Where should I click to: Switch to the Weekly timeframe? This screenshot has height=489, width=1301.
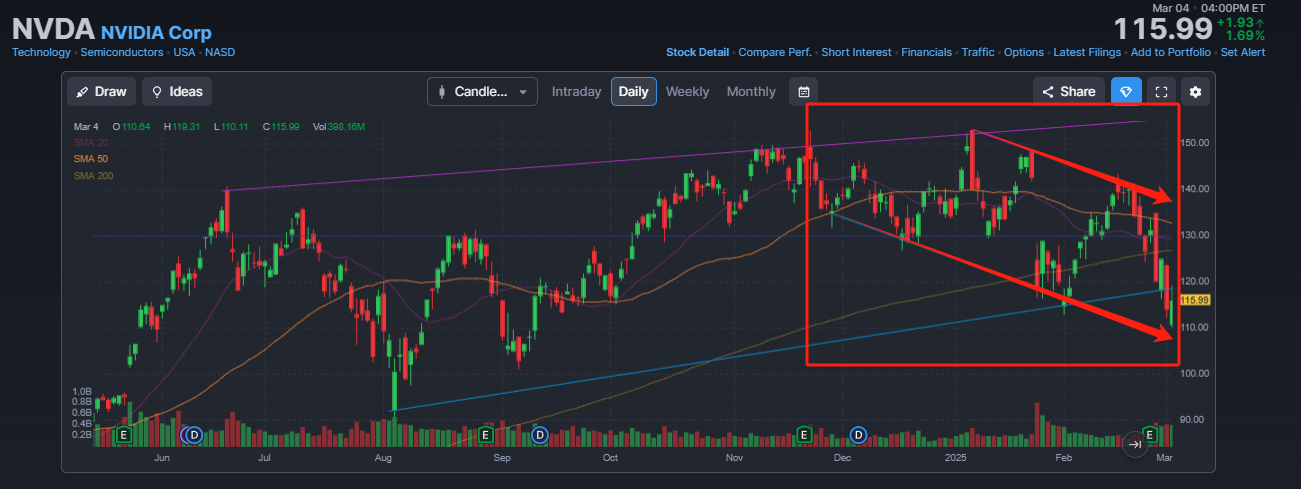(x=688, y=92)
